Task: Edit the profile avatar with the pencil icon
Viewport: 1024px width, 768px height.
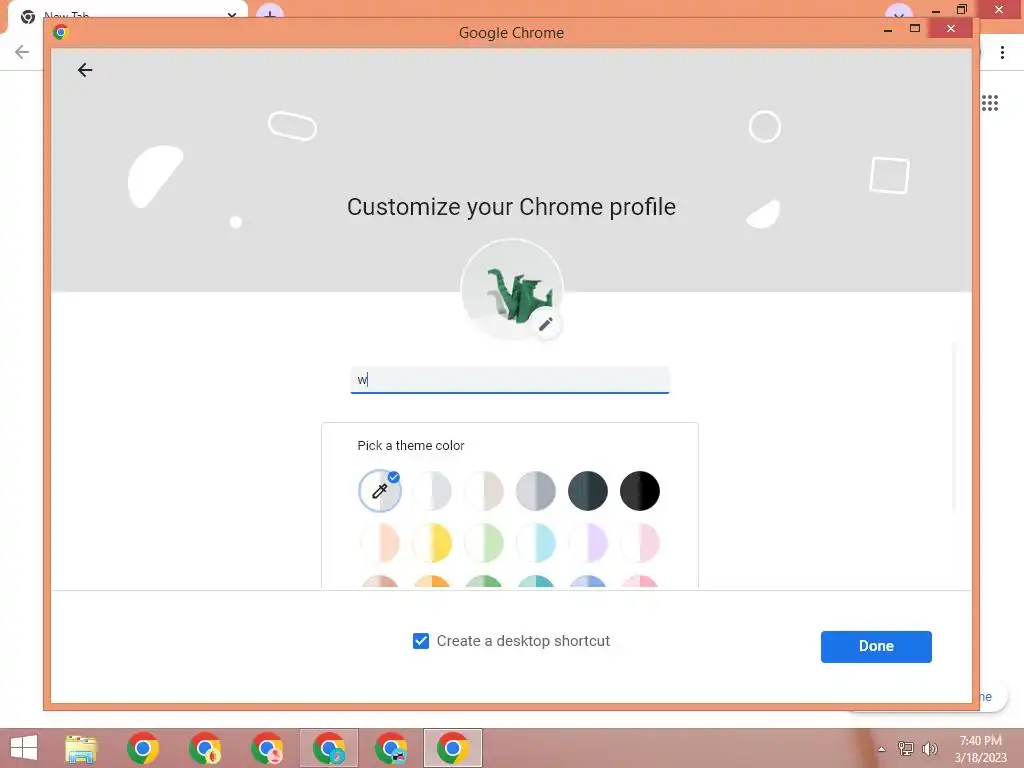Action: pyautogui.click(x=546, y=323)
